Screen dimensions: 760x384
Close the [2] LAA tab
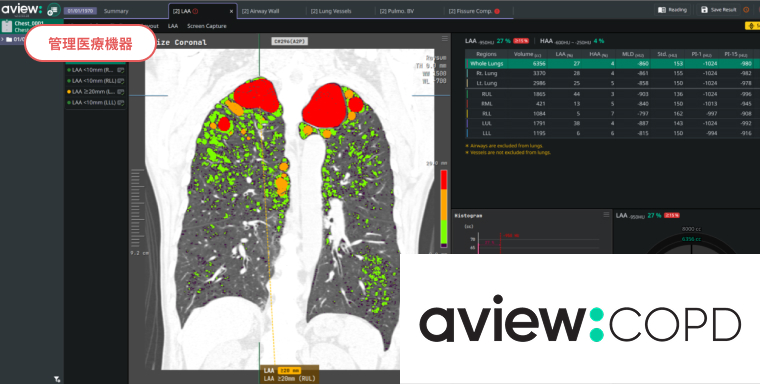[x=231, y=11]
